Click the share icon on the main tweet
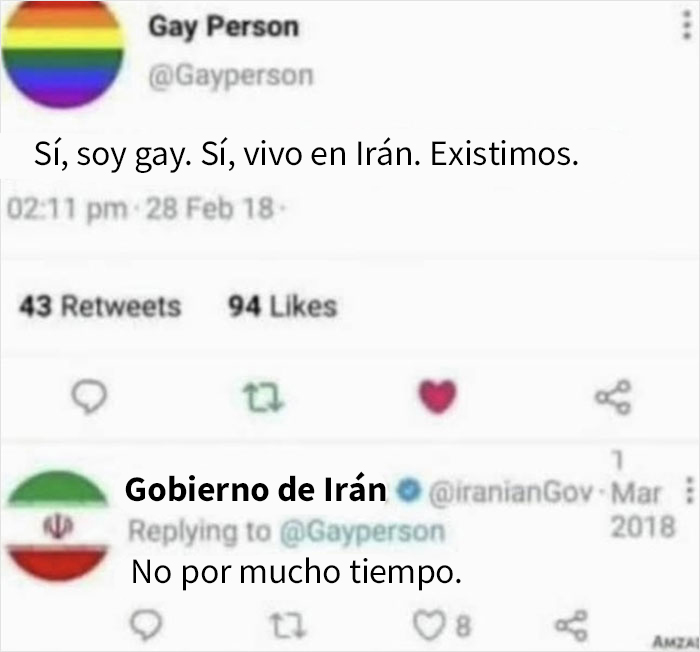Screen dimensions: 700x652 [x=613, y=397]
